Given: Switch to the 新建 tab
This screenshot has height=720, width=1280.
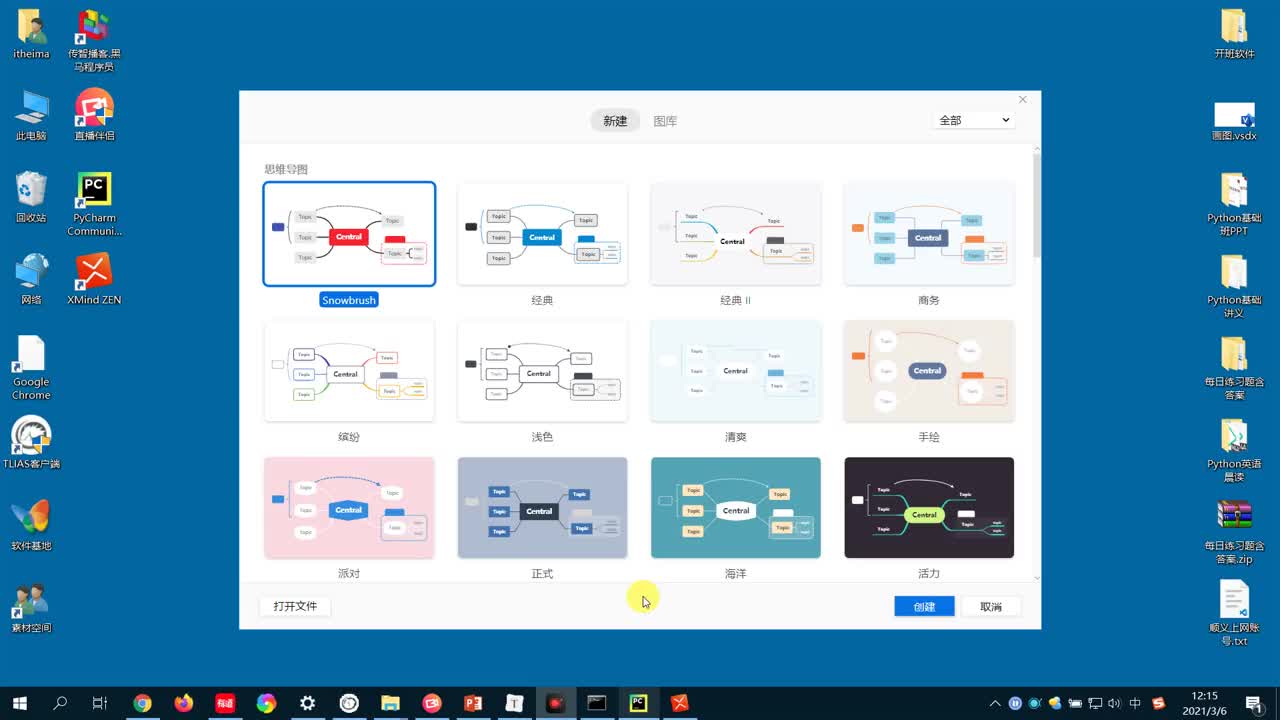Looking at the screenshot, I should click(x=615, y=121).
